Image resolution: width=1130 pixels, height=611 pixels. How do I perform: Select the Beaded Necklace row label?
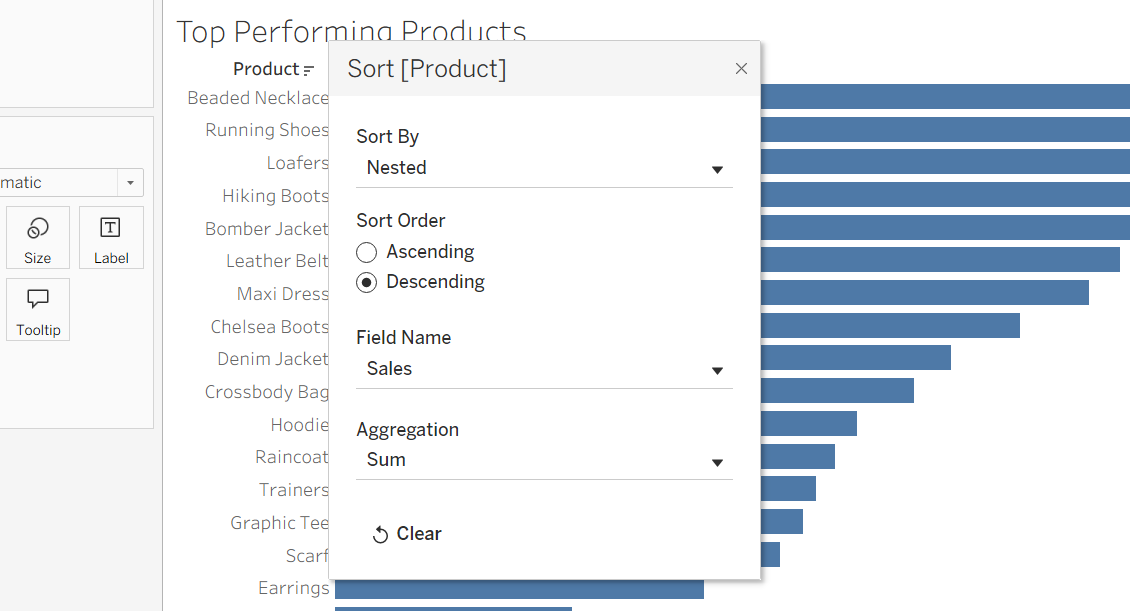pyautogui.click(x=258, y=98)
